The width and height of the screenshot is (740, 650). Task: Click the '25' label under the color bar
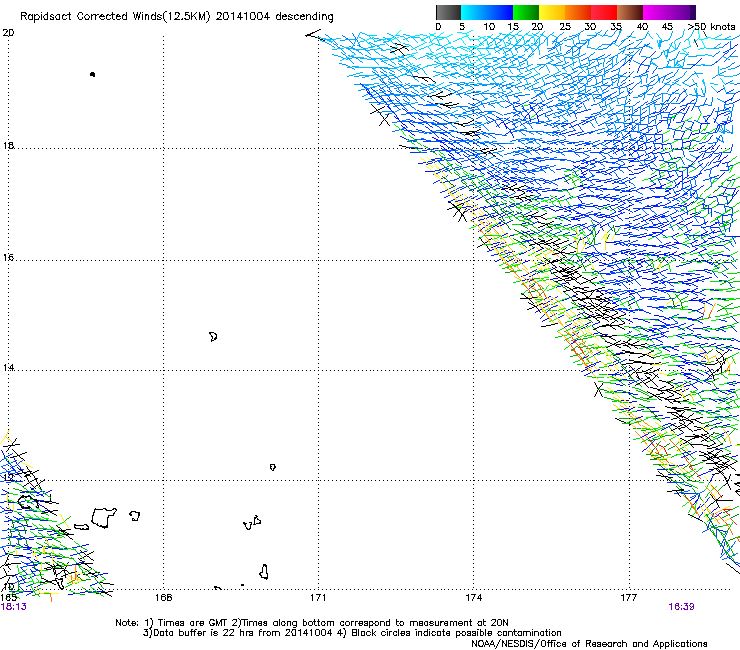pos(565,27)
